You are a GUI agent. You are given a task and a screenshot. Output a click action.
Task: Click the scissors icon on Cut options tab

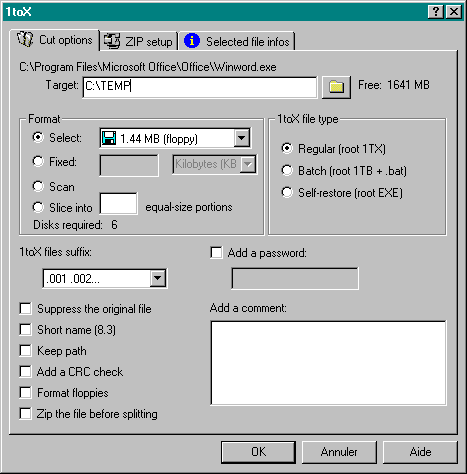tap(25, 39)
